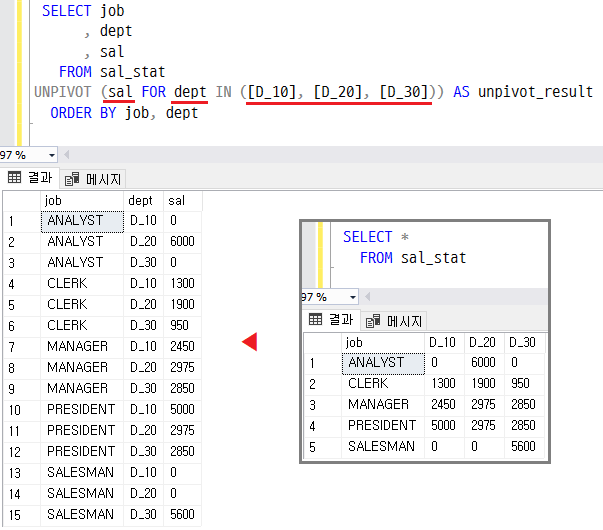Click SELECT keyword in the inset query editor

(x=368, y=237)
